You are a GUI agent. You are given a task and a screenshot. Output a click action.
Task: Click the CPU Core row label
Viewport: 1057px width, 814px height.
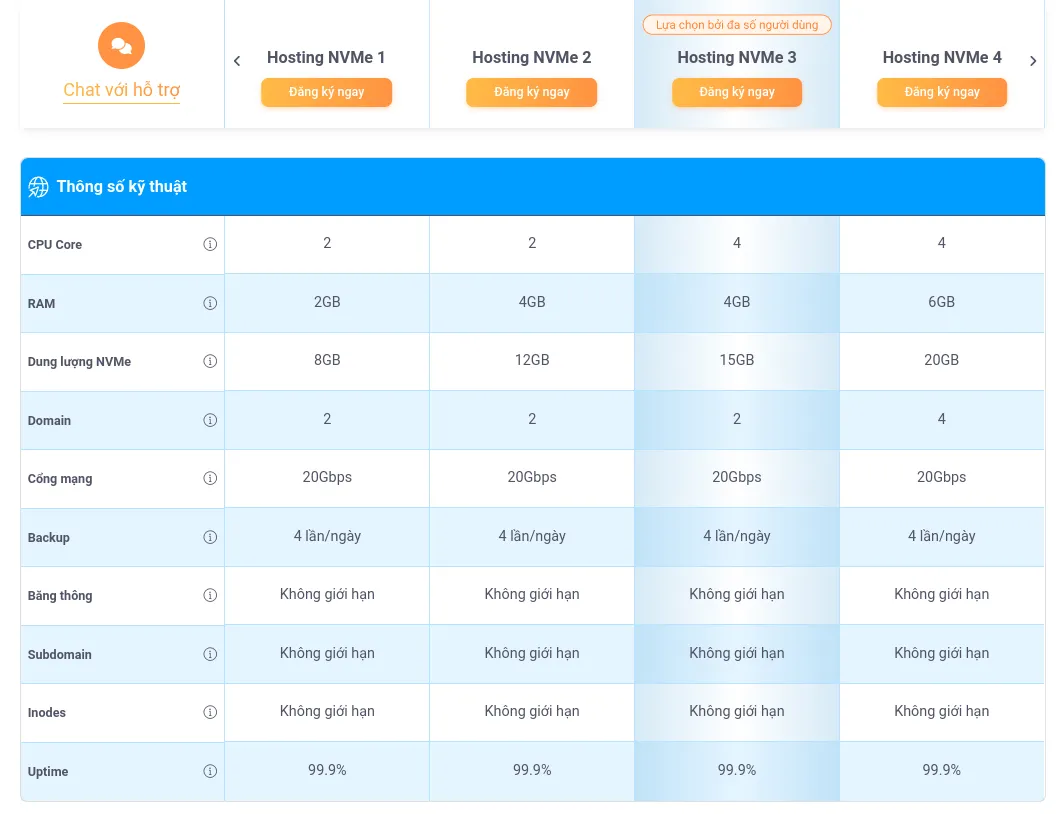[55, 245]
